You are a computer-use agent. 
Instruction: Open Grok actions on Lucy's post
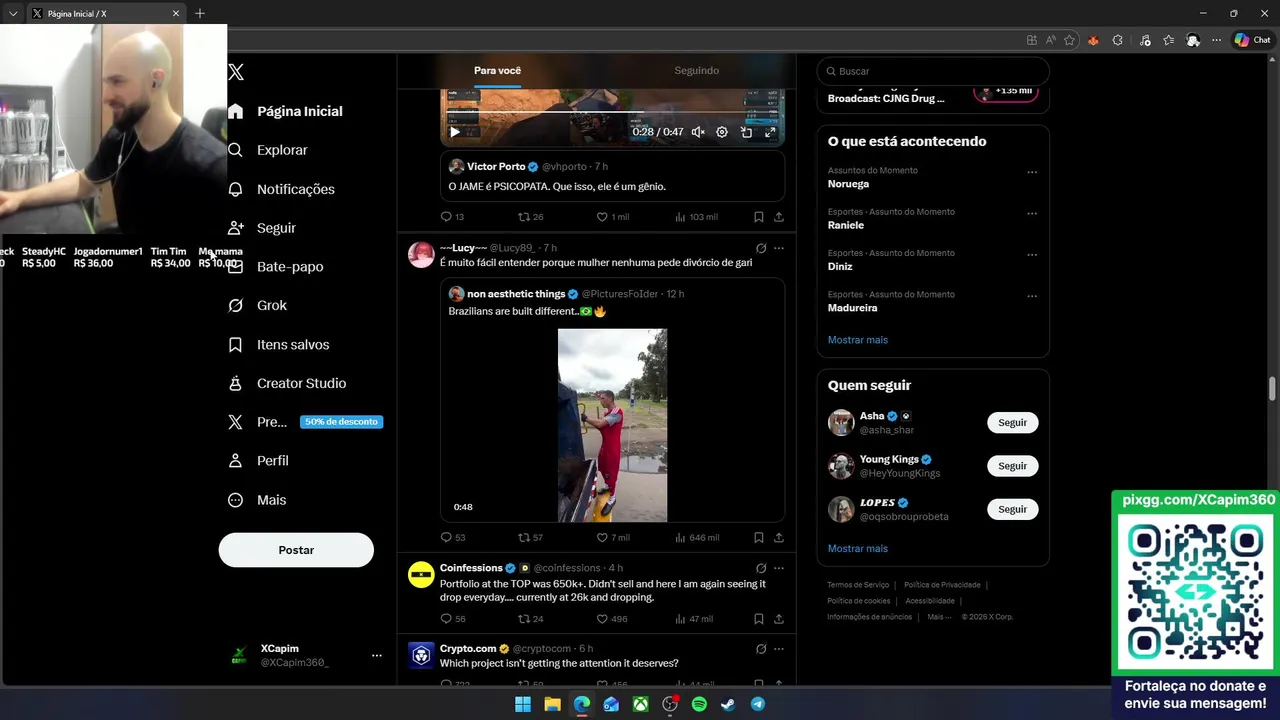pos(761,248)
